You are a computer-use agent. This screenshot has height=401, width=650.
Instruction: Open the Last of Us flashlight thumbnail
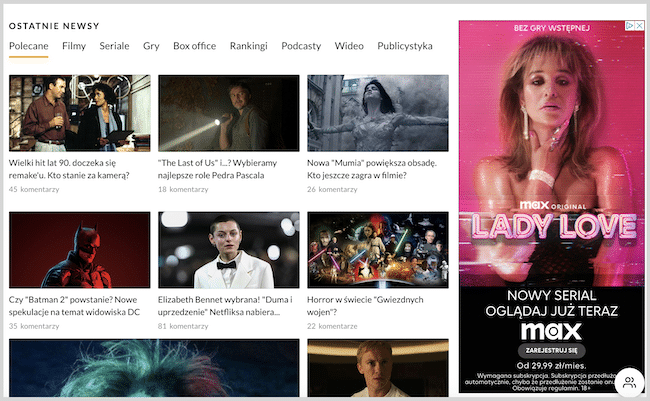(x=228, y=113)
